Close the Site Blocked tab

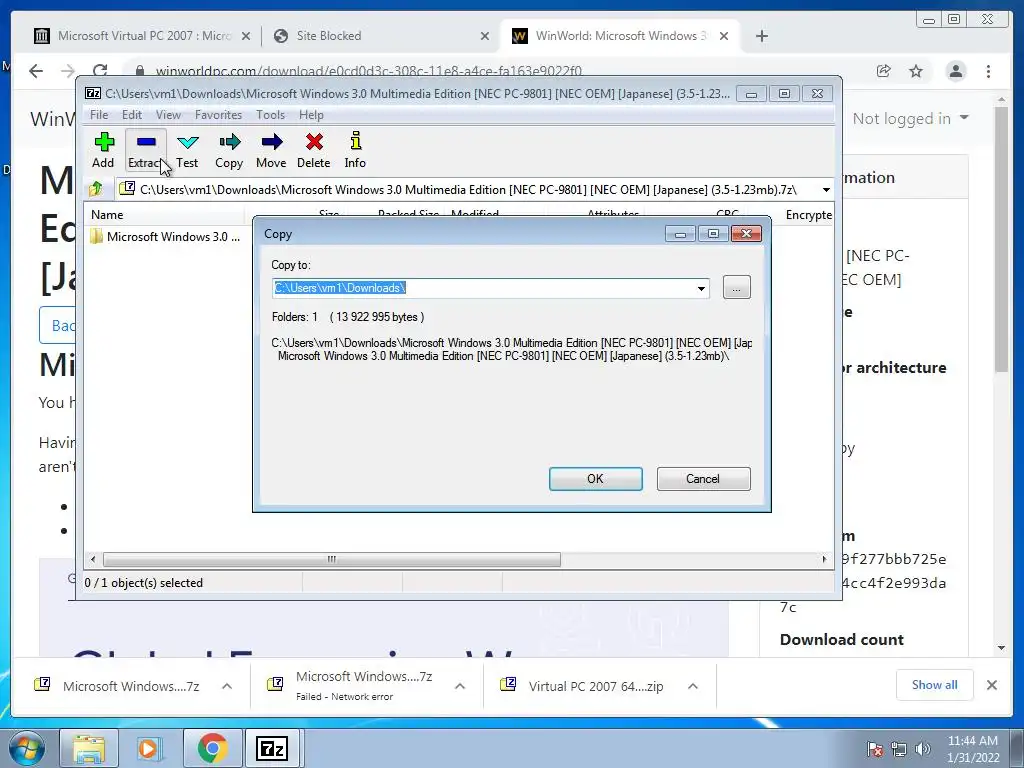[x=485, y=36]
